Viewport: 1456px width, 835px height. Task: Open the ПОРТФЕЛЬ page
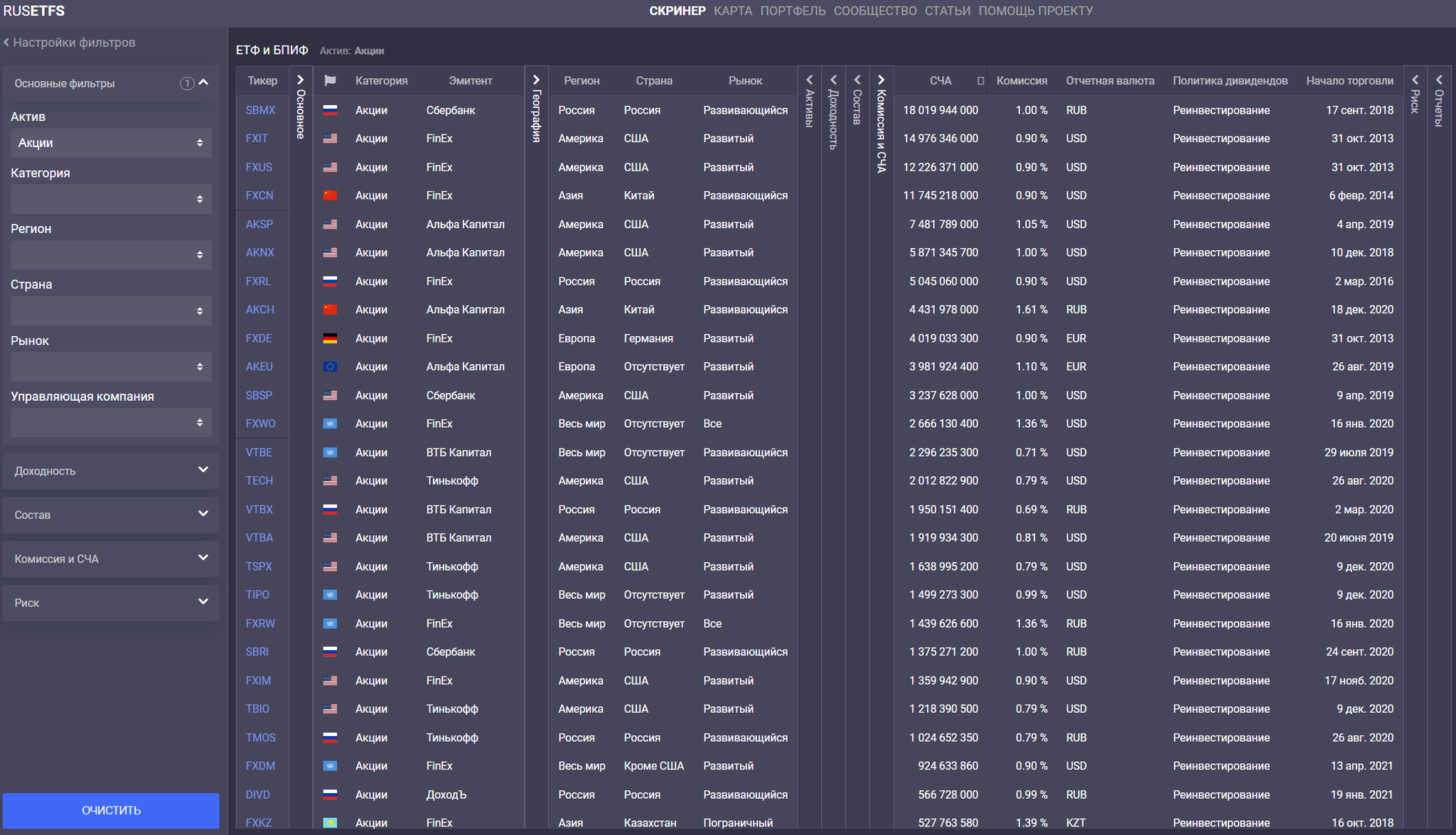point(793,11)
